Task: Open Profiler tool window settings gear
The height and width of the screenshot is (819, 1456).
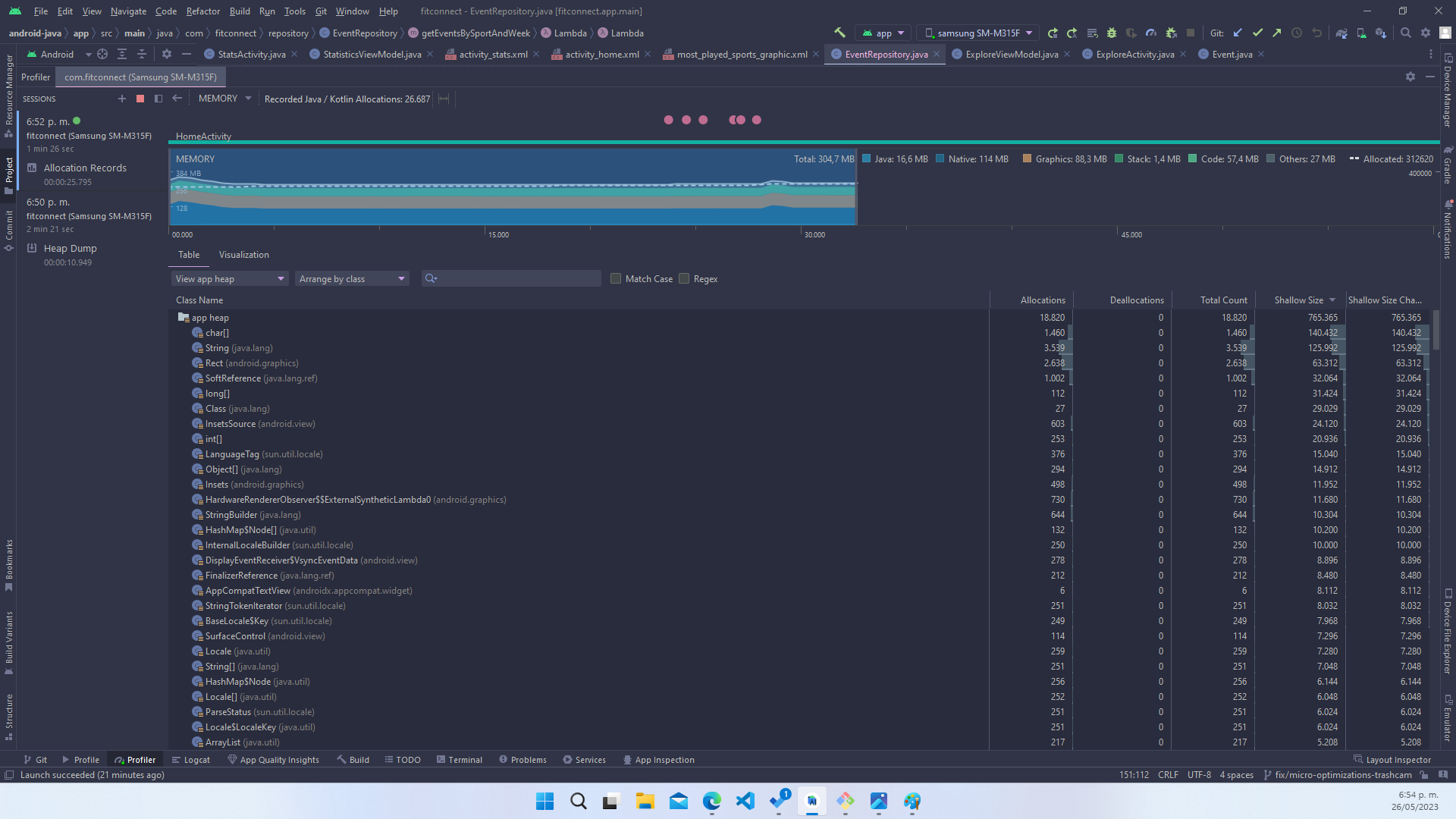Action: pos(1410,77)
